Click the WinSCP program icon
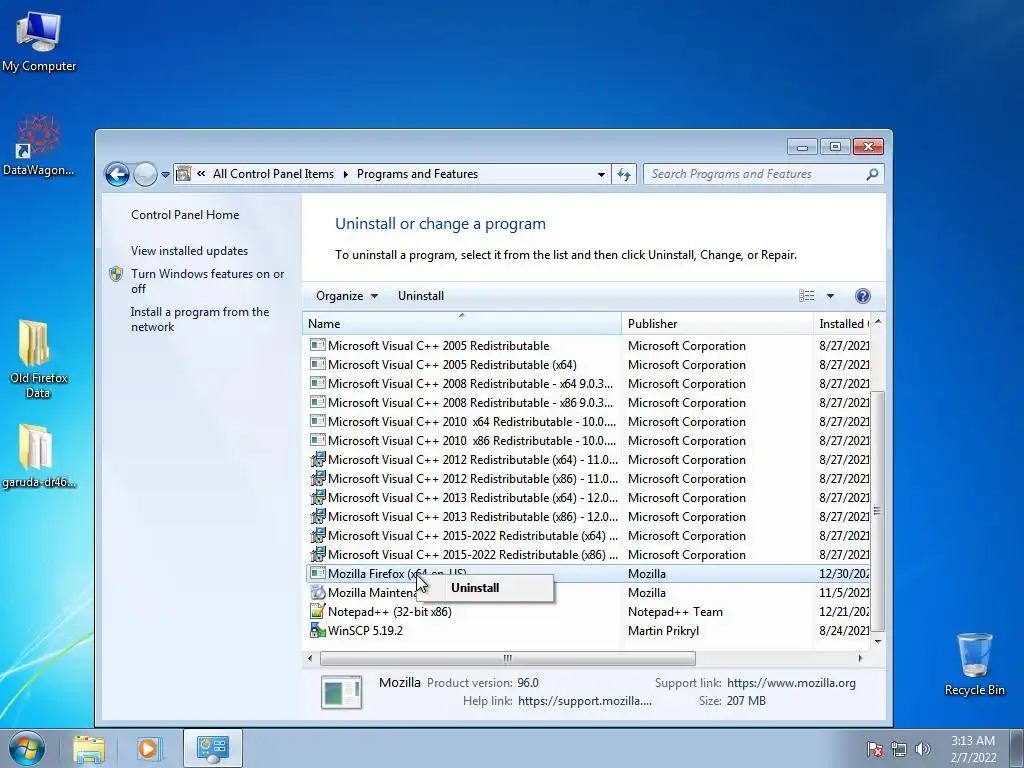 317,631
